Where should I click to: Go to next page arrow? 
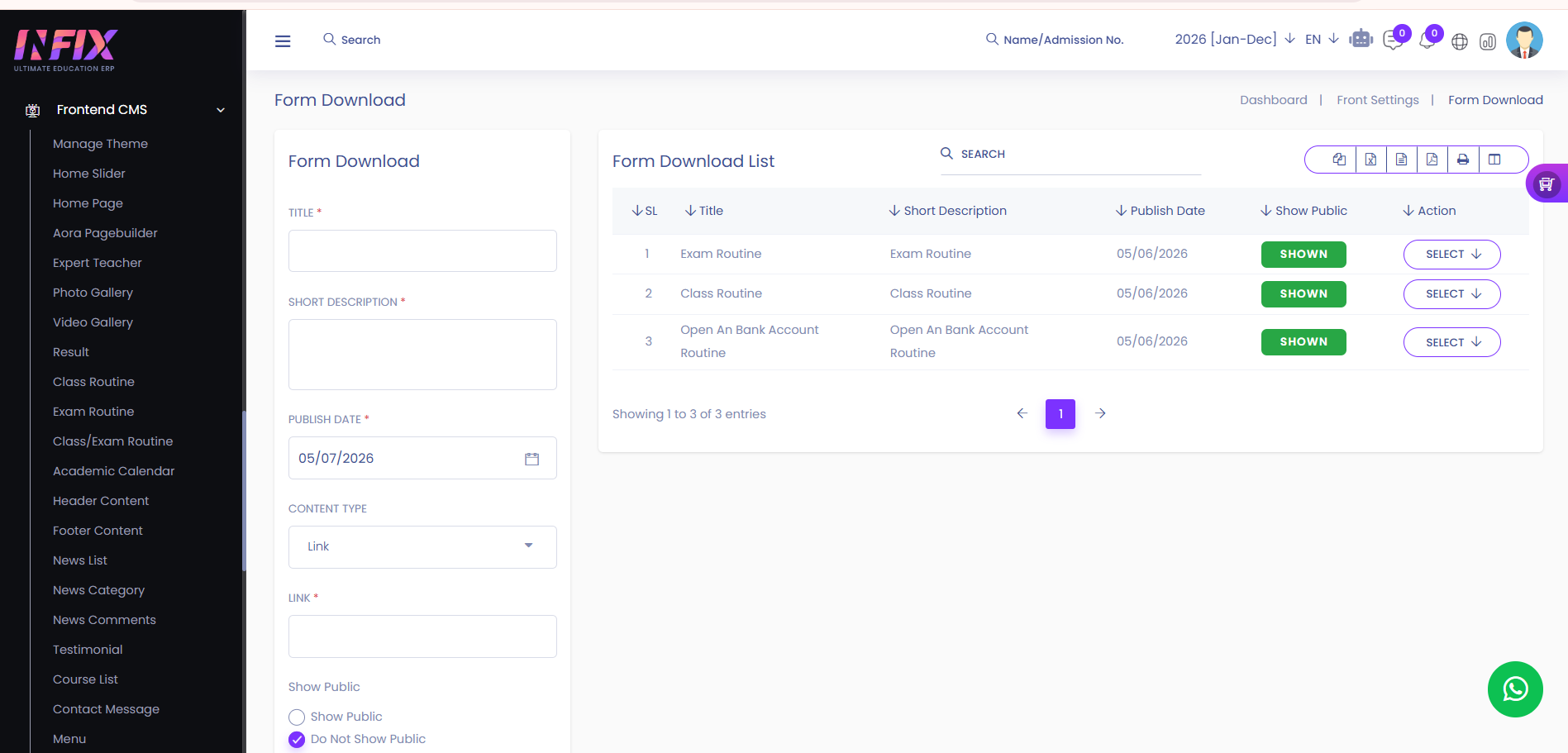tap(1100, 413)
